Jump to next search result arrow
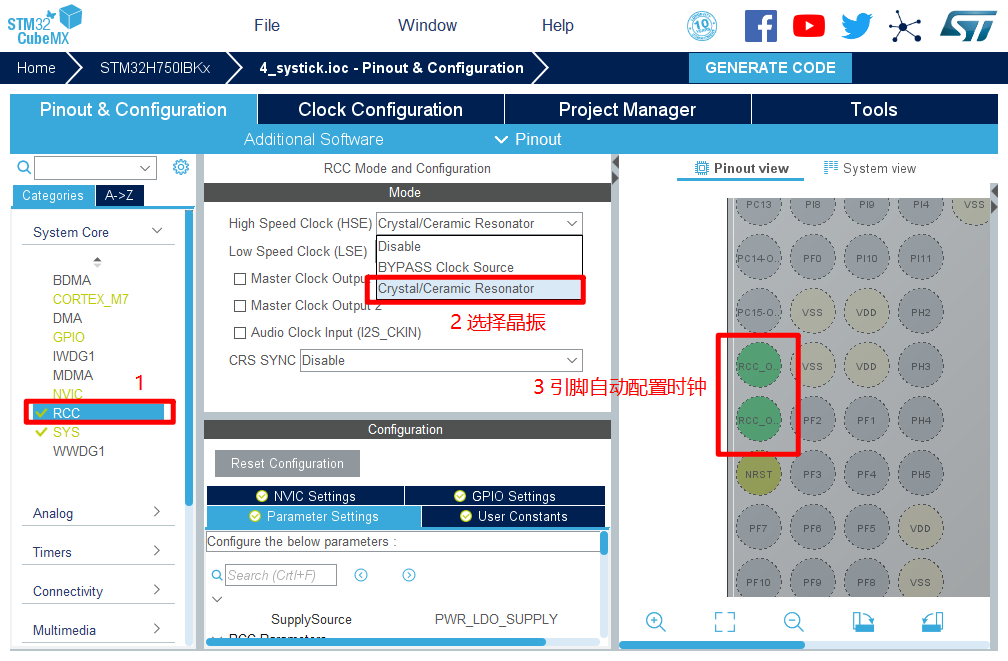The width and height of the screenshot is (1008, 661). pyautogui.click(x=409, y=575)
